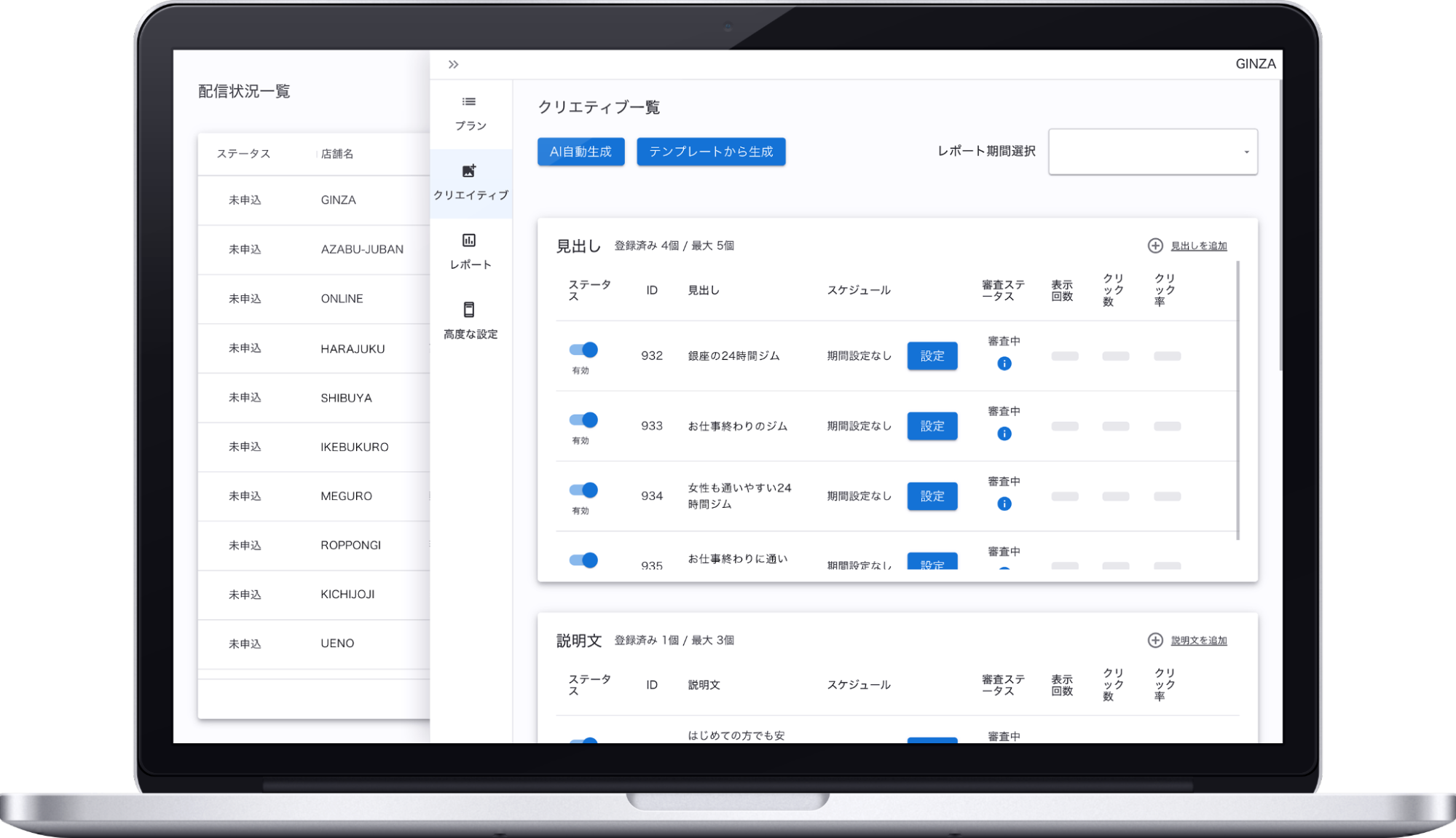The width and height of the screenshot is (1456, 838).
Task: Click plus icon beside 見出しを追加
Action: tap(1155, 246)
